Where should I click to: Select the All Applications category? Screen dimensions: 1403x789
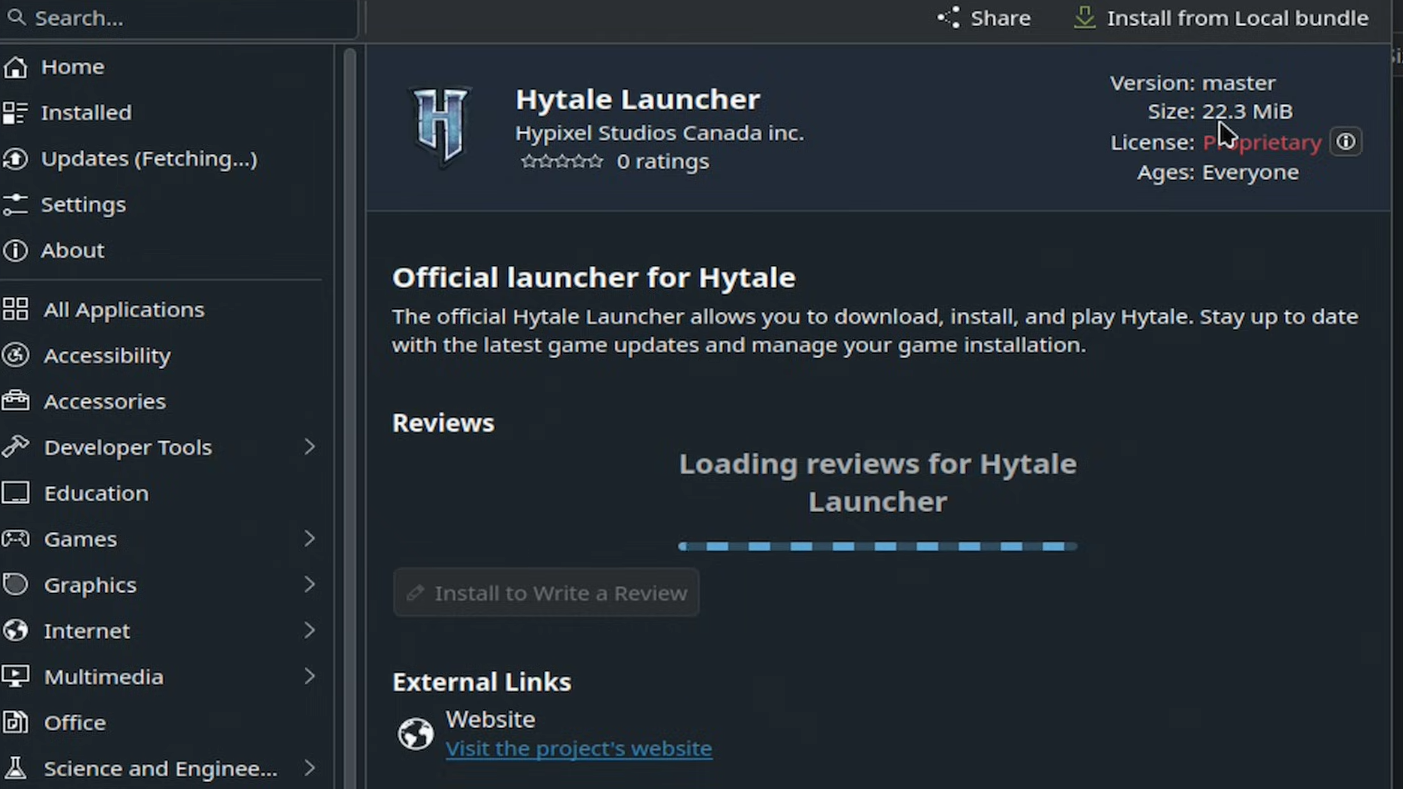(124, 310)
